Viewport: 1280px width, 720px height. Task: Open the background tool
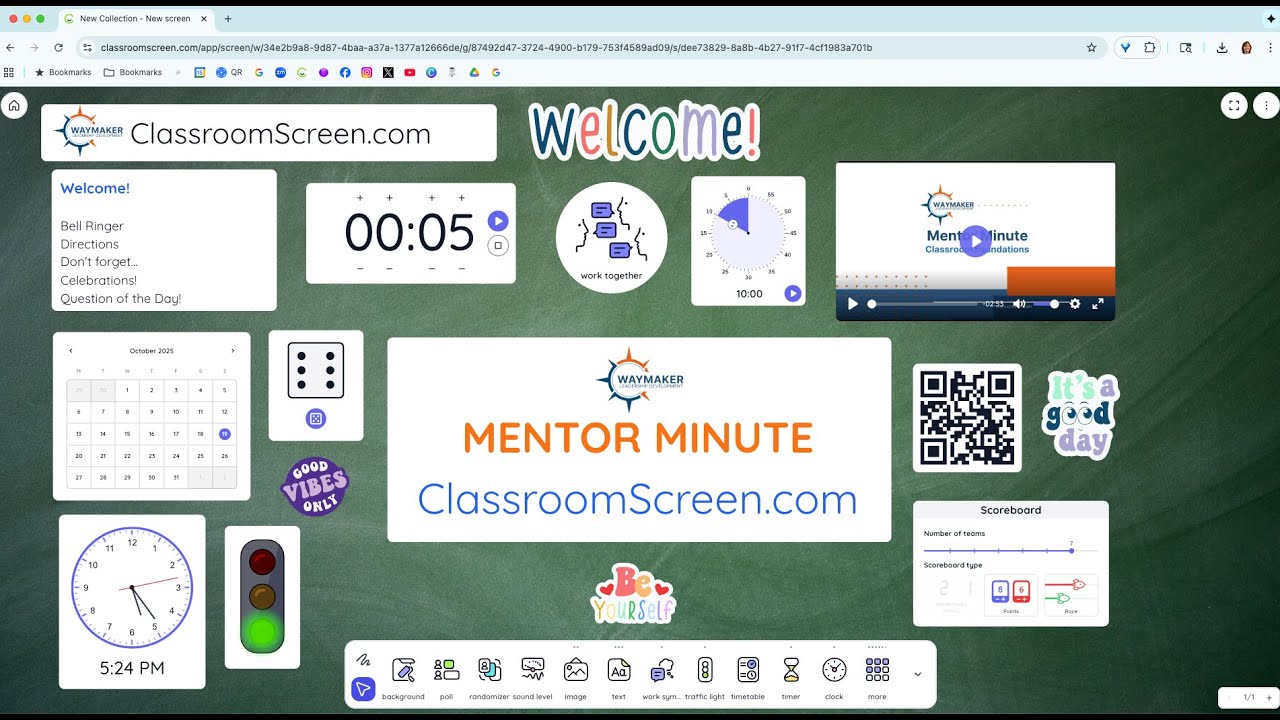tap(403, 679)
